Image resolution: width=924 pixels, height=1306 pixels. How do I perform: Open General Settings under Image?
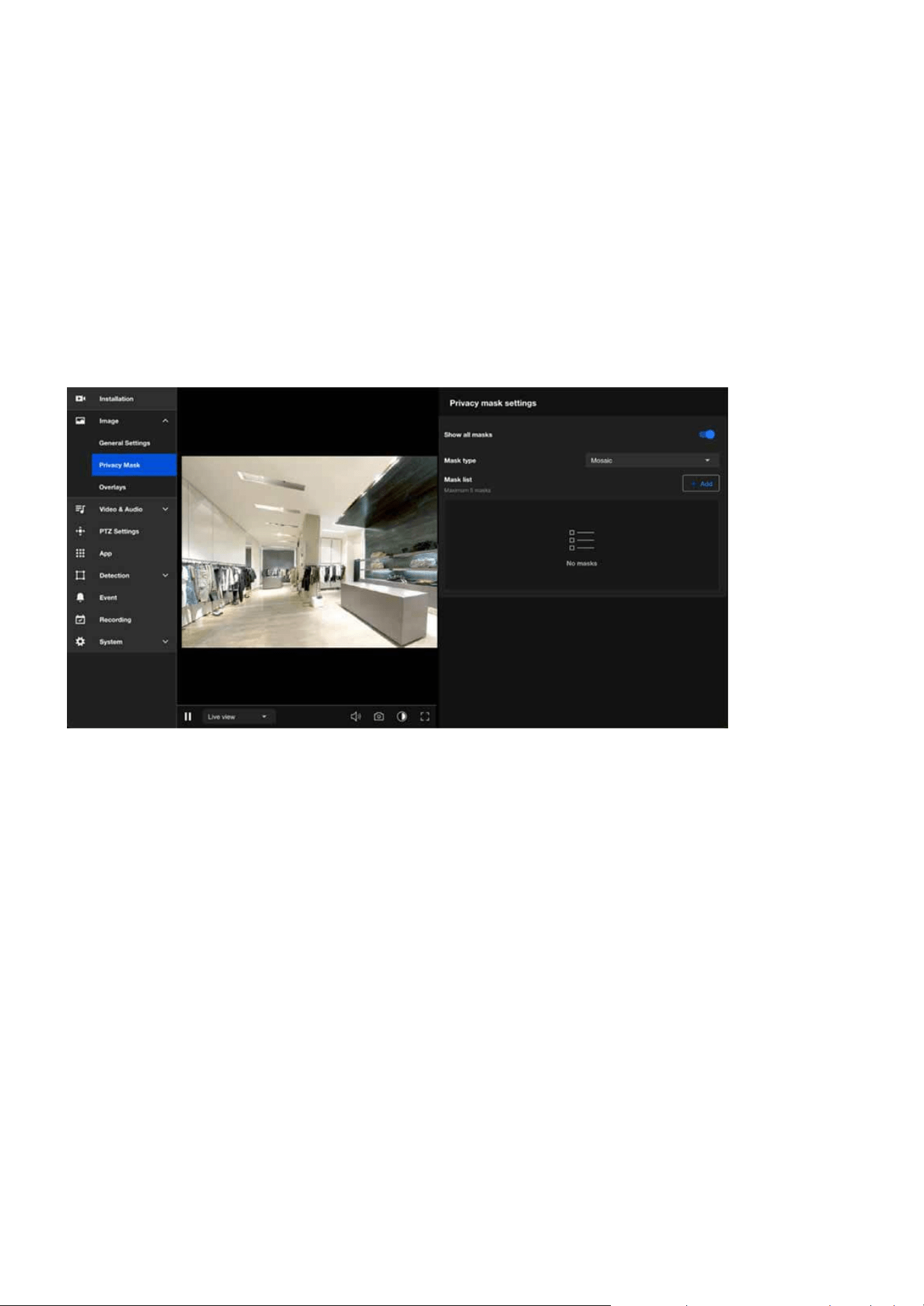click(x=124, y=443)
